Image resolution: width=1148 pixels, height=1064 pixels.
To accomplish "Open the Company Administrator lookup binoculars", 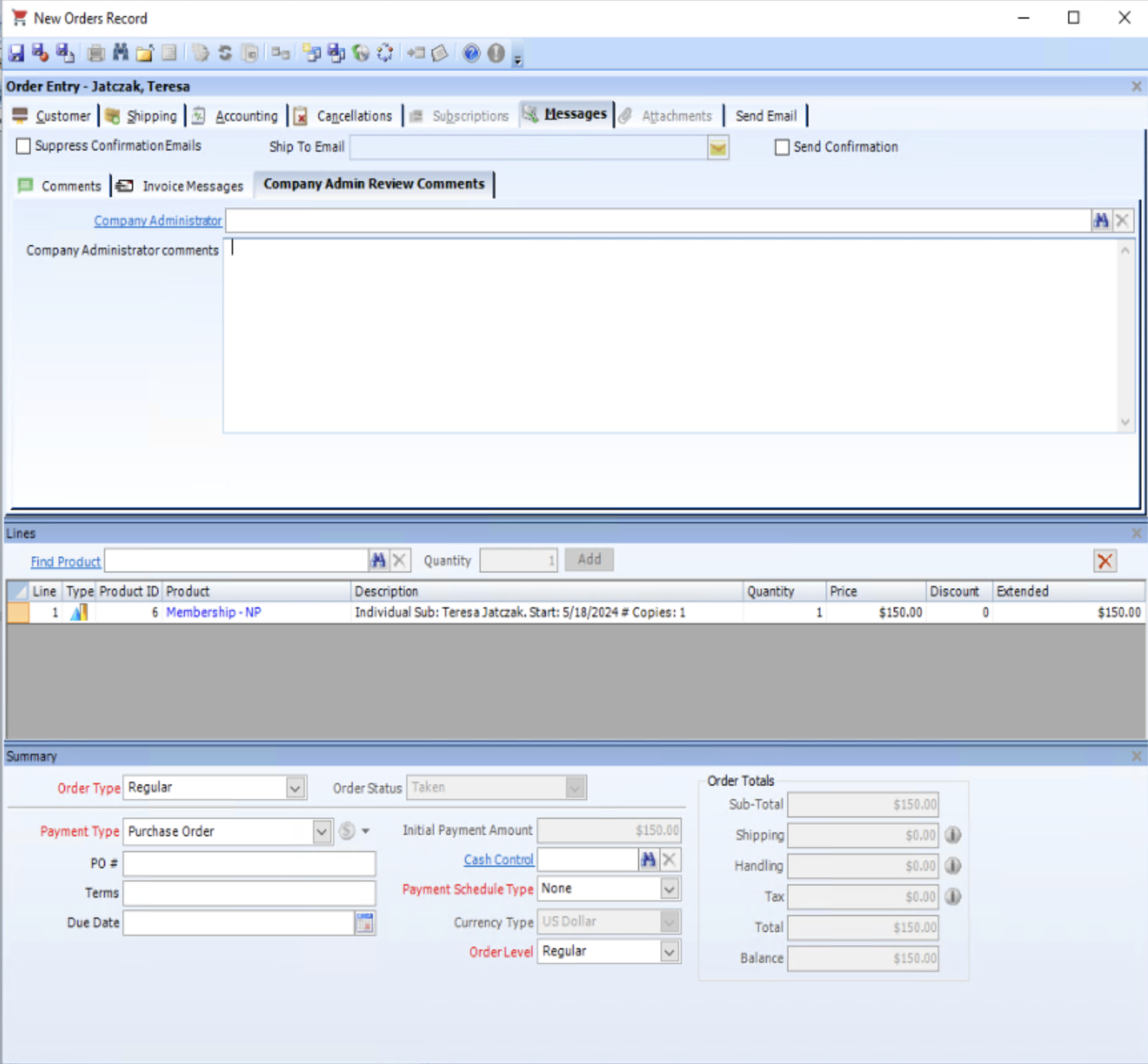I will 1101,220.
